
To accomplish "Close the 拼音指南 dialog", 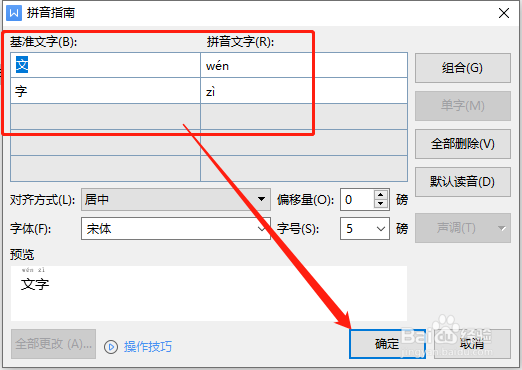I will 504,13.
